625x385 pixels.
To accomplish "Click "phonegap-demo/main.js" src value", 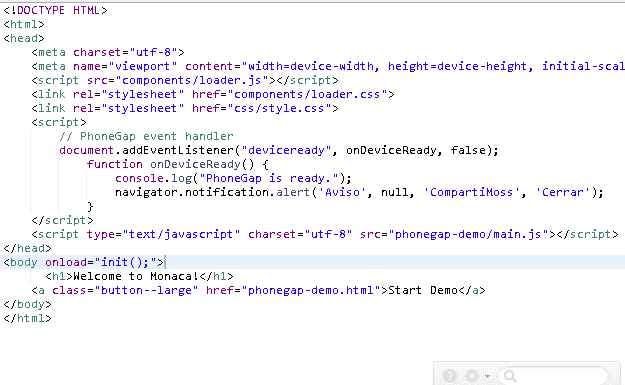I will point(468,234).
